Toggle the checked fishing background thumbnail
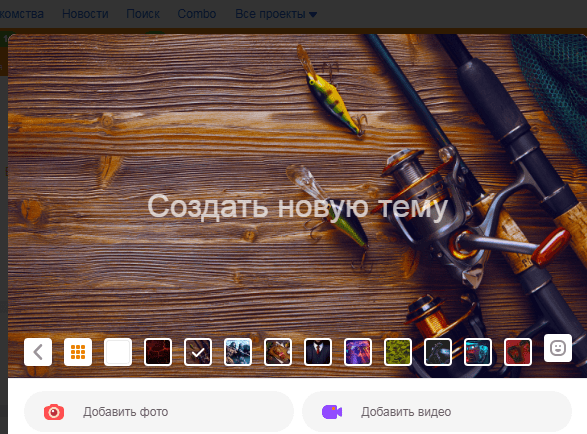This screenshot has height=434, width=587. [x=198, y=352]
